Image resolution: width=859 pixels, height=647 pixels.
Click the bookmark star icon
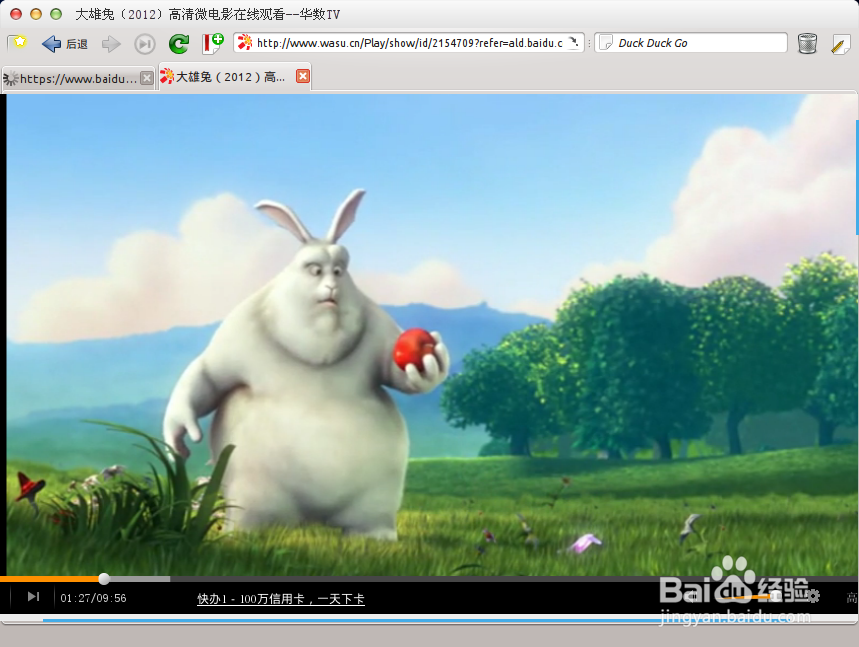click(x=18, y=43)
